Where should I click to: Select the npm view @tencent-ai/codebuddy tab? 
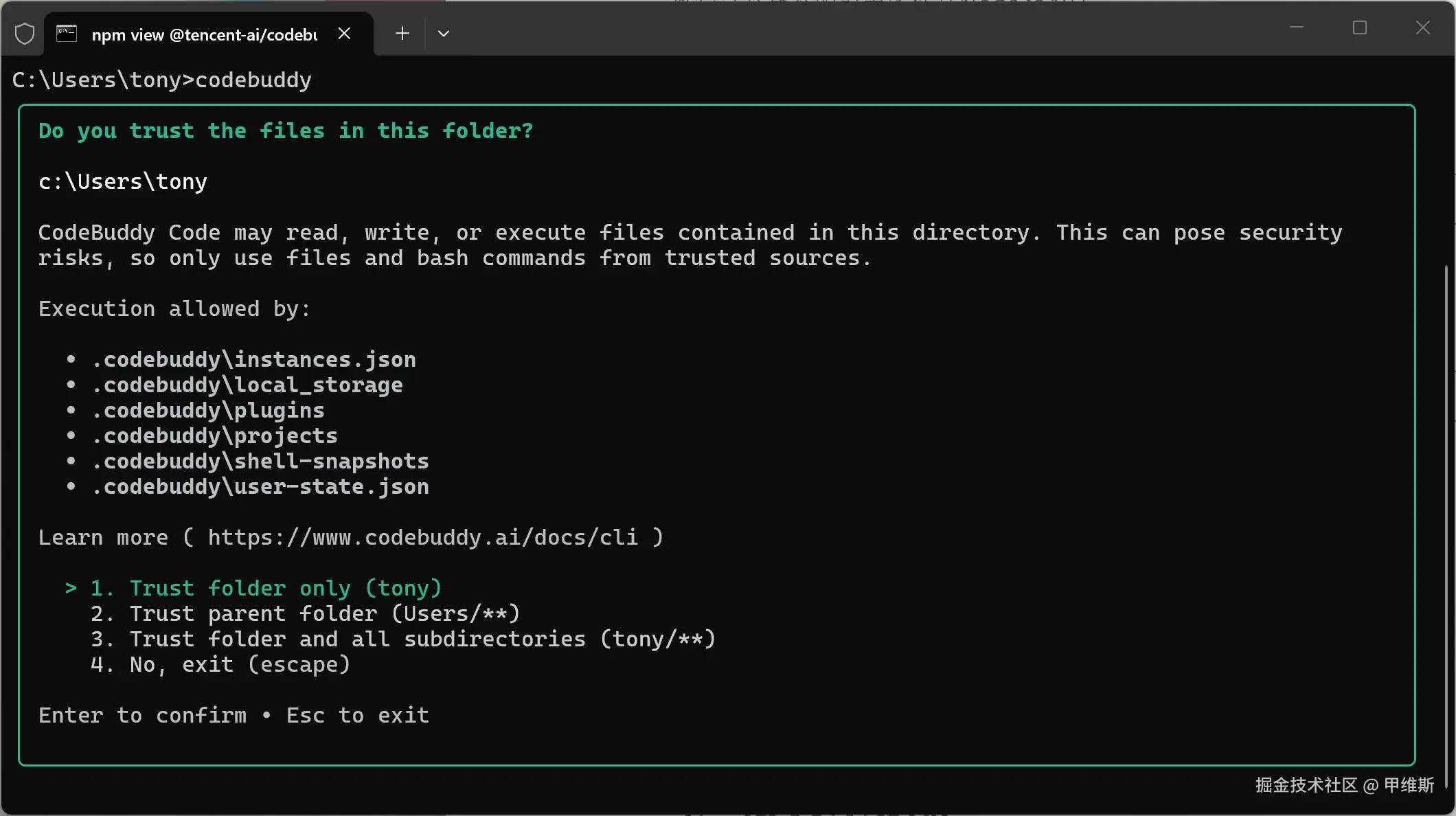[x=204, y=35]
